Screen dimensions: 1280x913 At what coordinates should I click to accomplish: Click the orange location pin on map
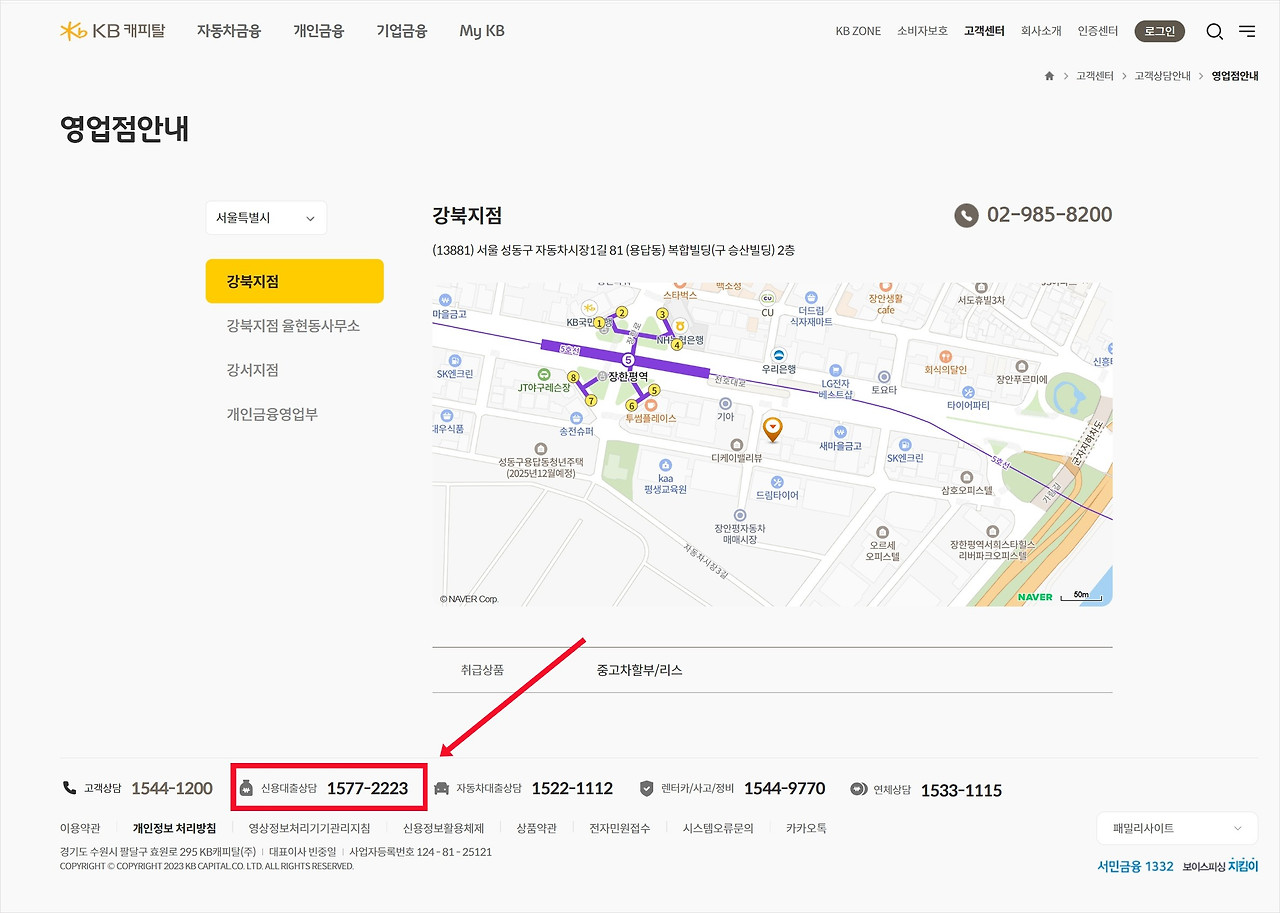772,429
